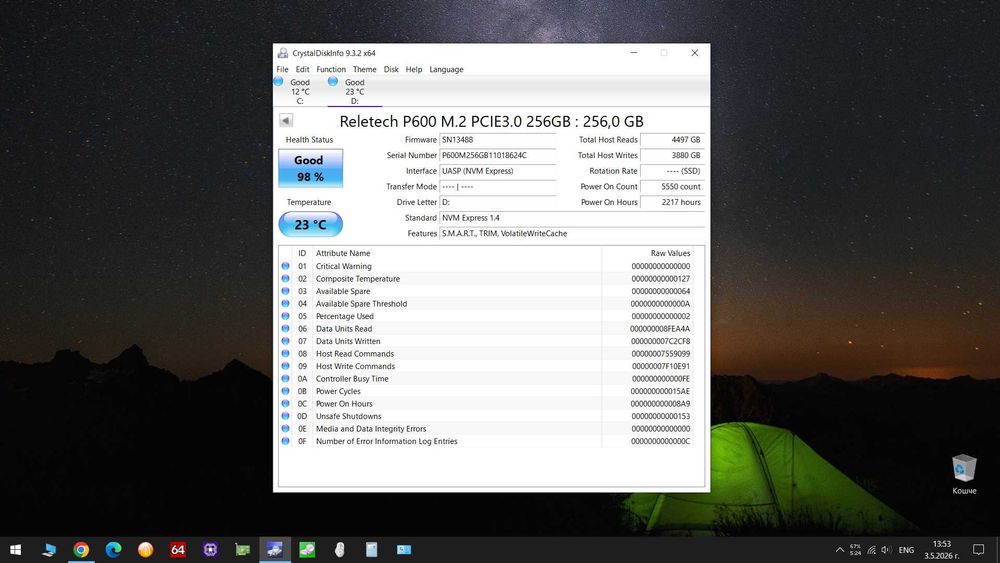Open the Wi-Fi network tray icon
The height and width of the screenshot is (563, 1000).
coord(871,550)
